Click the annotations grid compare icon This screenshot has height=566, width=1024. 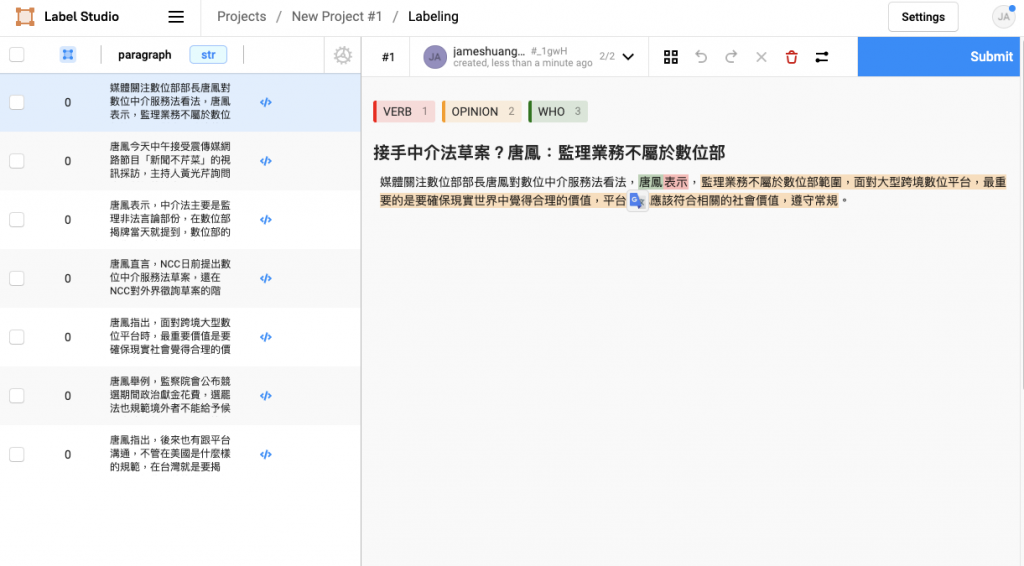coord(671,57)
